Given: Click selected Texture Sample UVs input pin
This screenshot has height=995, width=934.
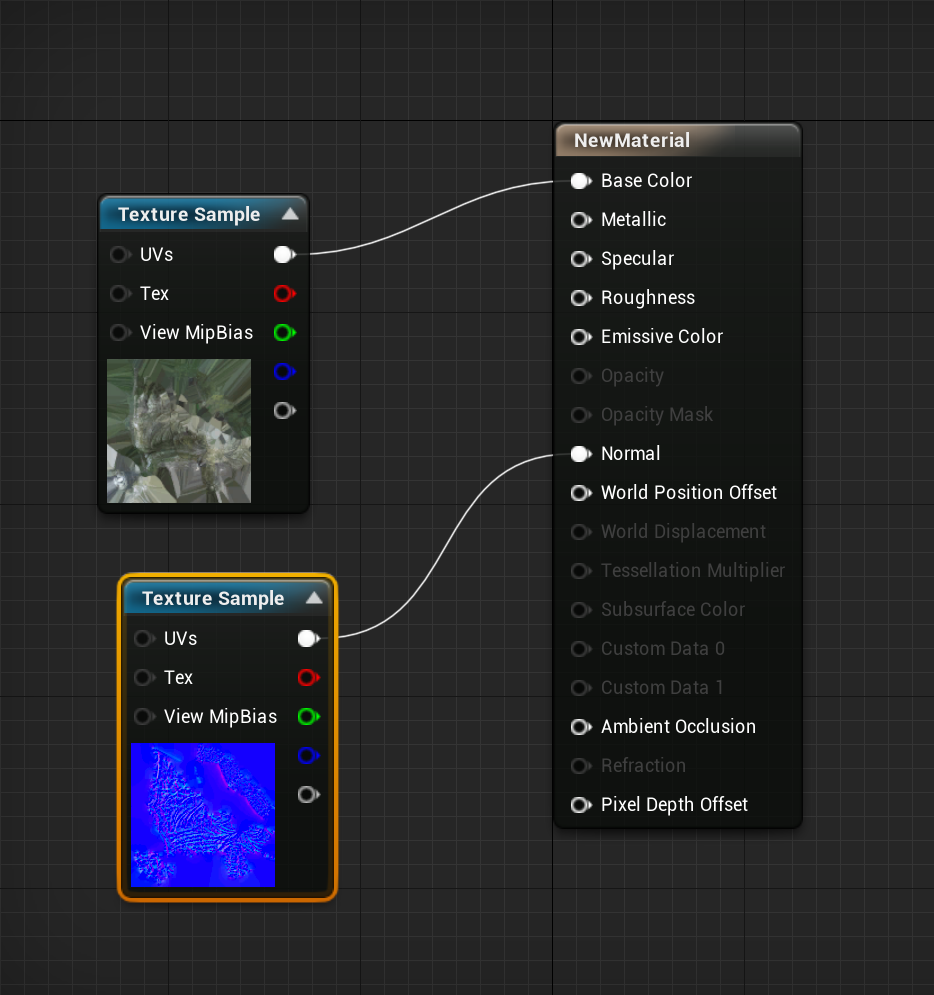Looking at the screenshot, I should pos(144,638).
